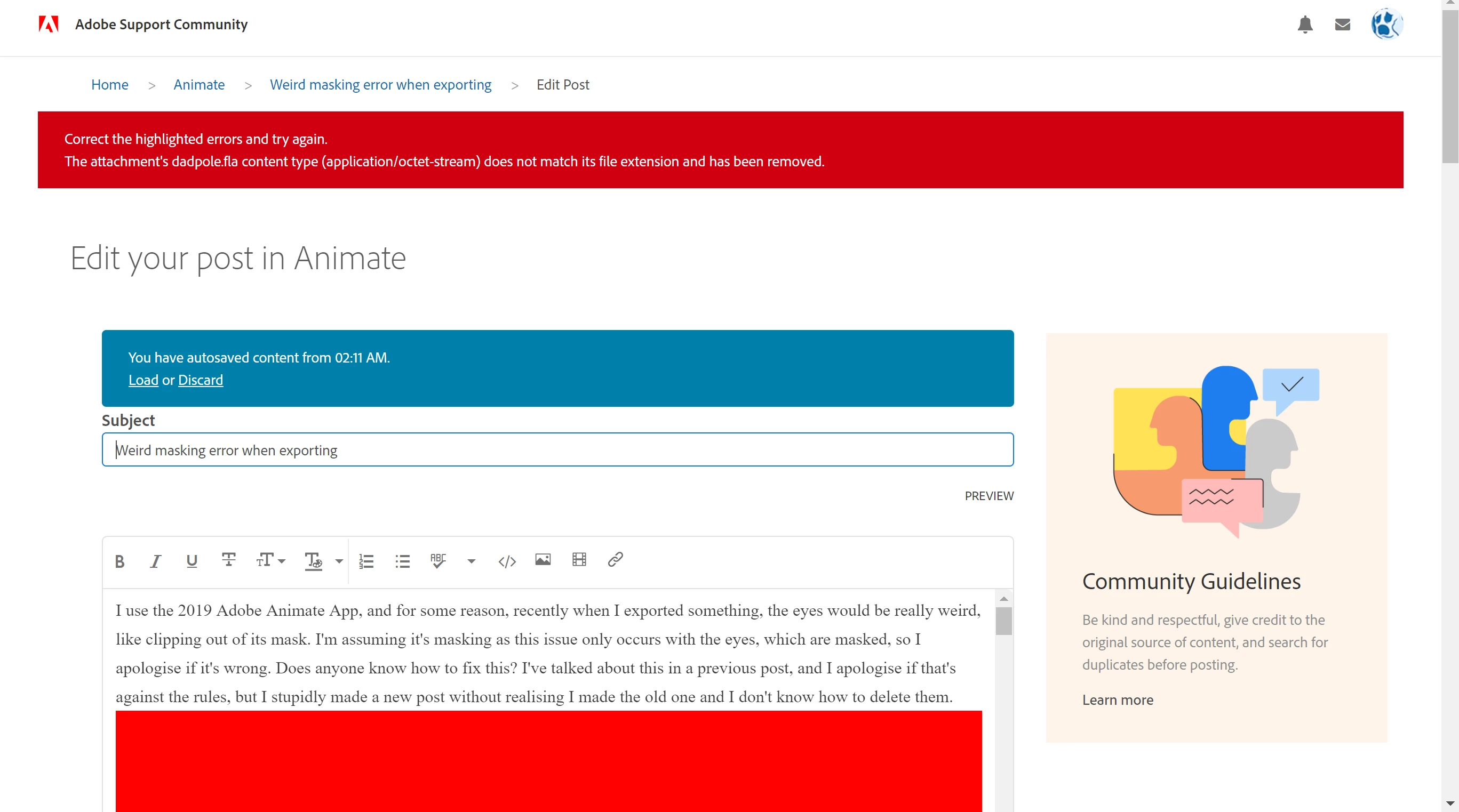Viewport: 1459px width, 812px height.
Task: Open the Animate breadcrumb link
Action: [x=199, y=84]
